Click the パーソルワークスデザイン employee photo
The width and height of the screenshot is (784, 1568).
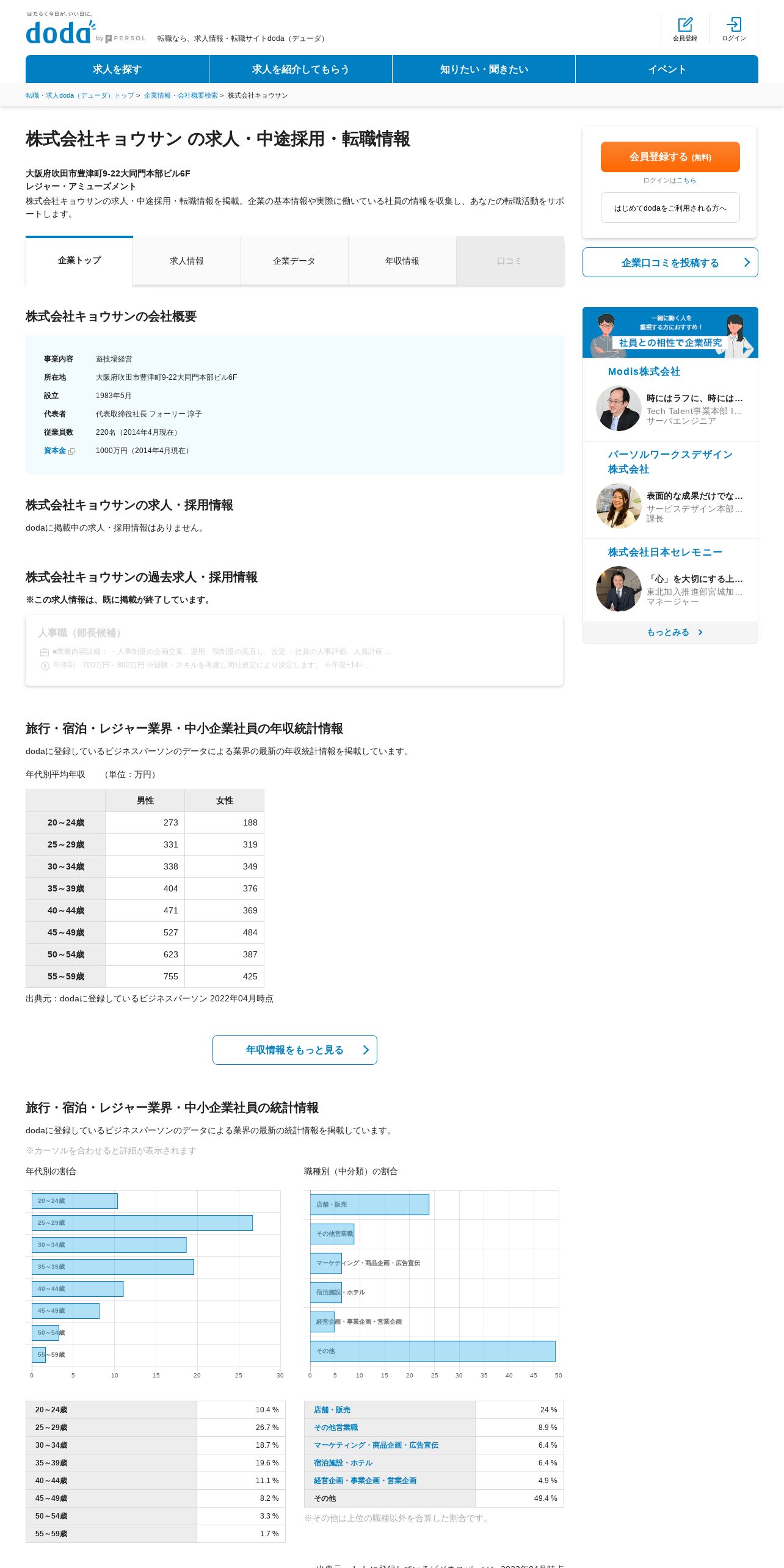click(619, 506)
